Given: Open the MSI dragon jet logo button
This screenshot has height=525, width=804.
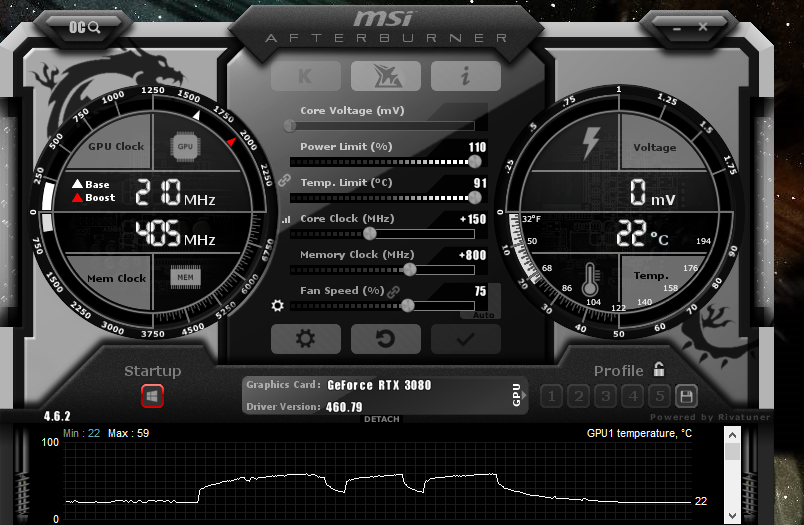Looking at the screenshot, I should coord(386,76).
